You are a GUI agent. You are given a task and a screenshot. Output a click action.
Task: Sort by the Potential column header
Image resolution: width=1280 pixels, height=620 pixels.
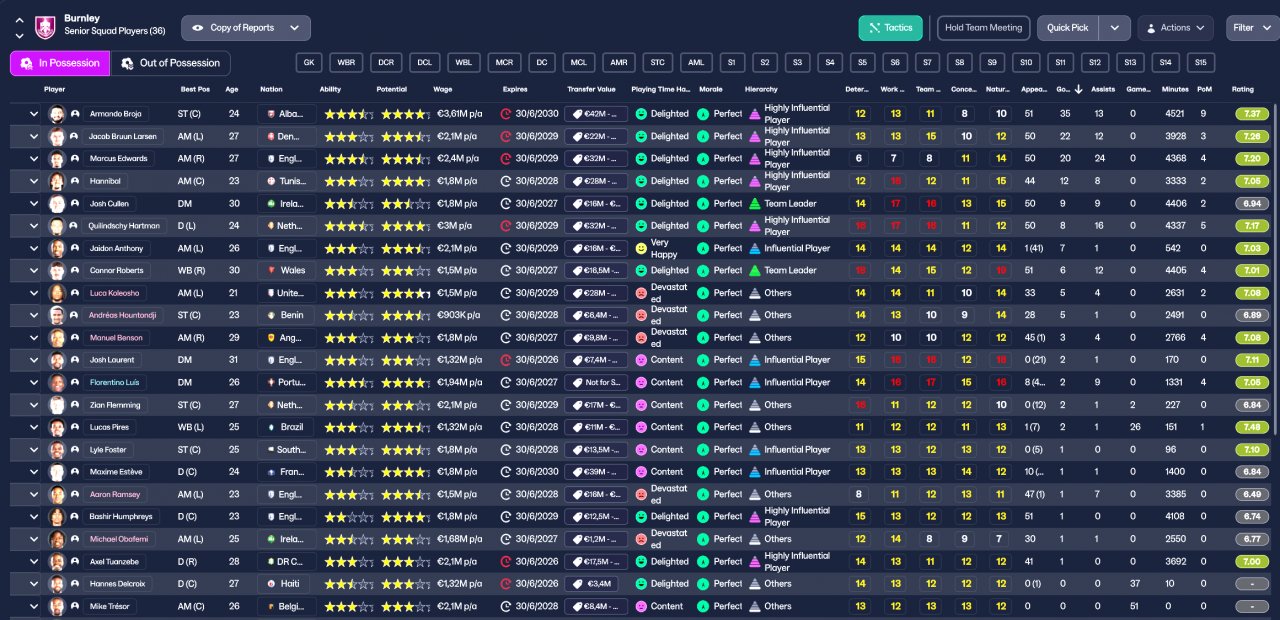(392, 89)
